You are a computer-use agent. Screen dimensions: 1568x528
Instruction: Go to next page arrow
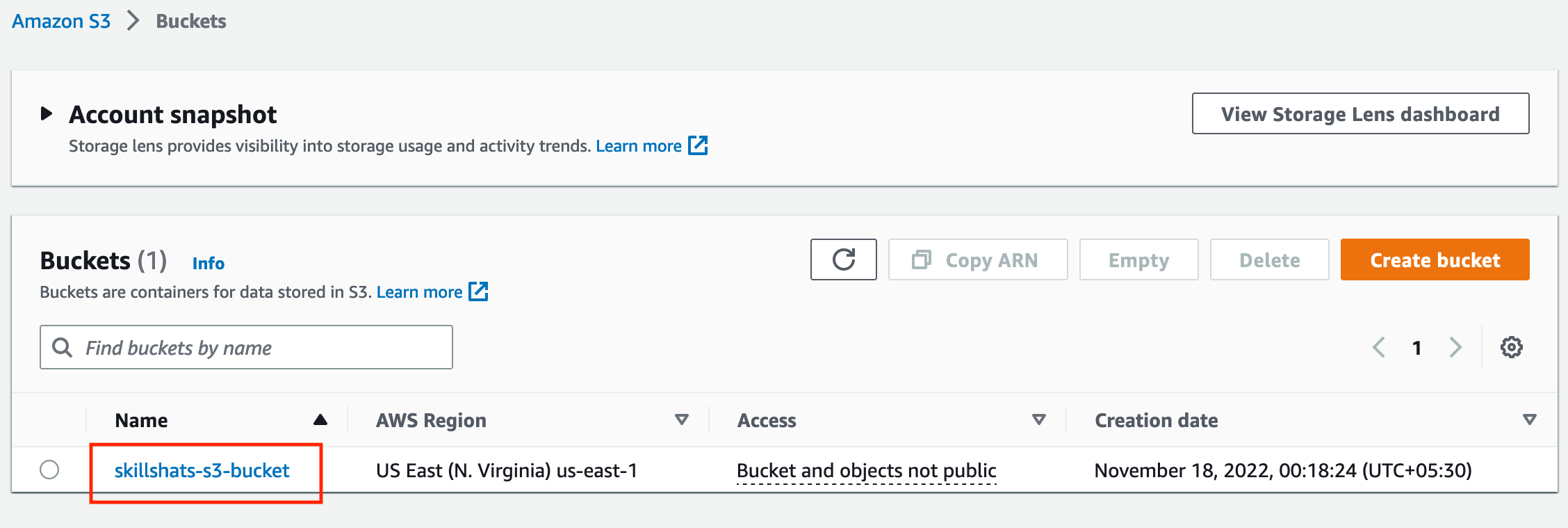pyautogui.click(x=1455, y=347)
